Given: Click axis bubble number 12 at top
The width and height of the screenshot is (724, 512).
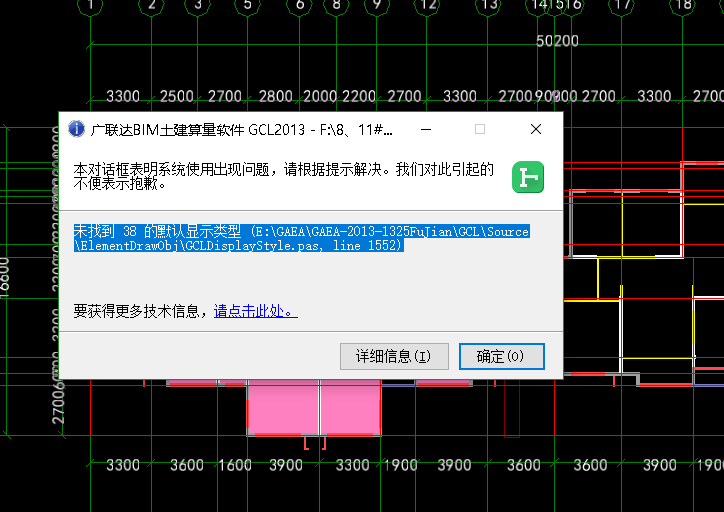Looking at the screenshot, I should click(x=427, y=5).
